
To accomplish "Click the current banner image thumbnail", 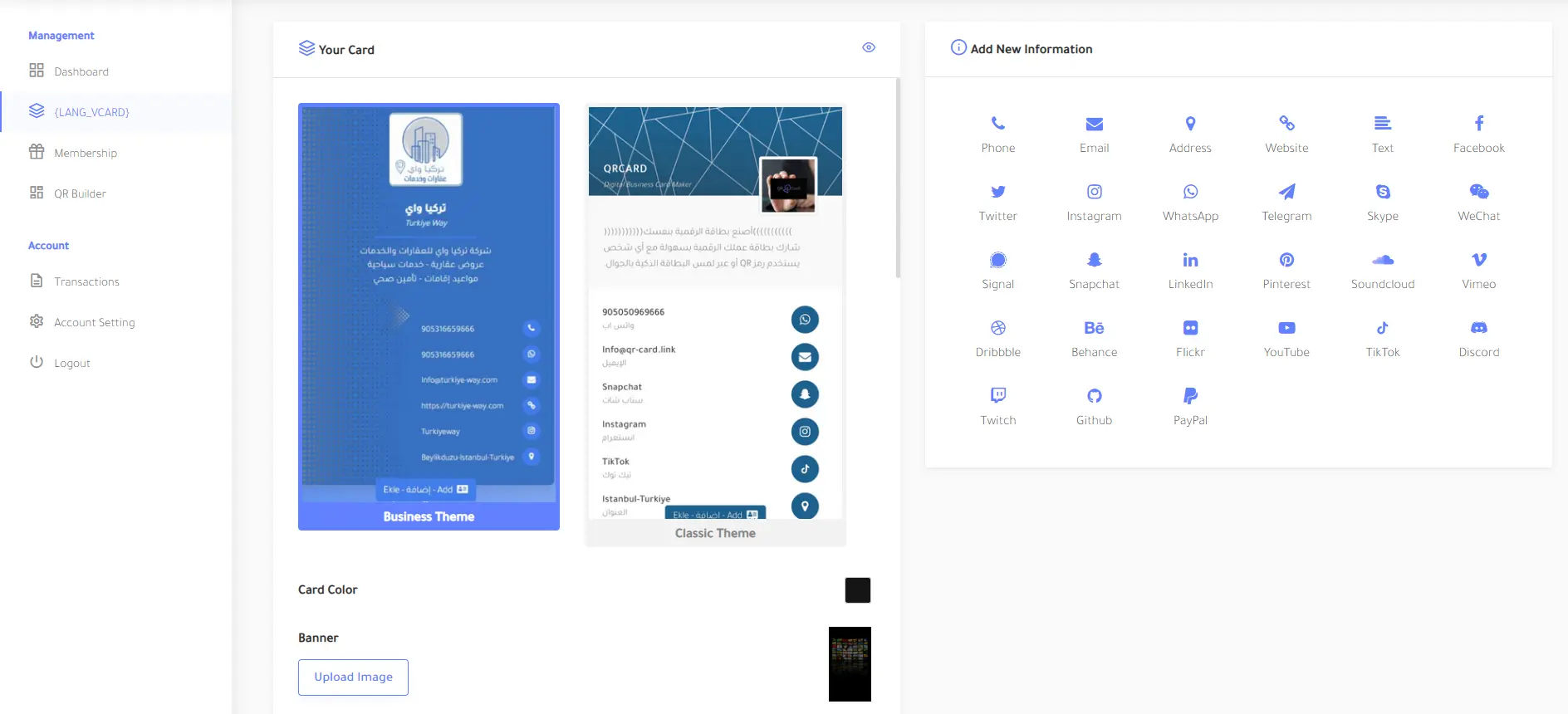I will (x=850, y=664).
